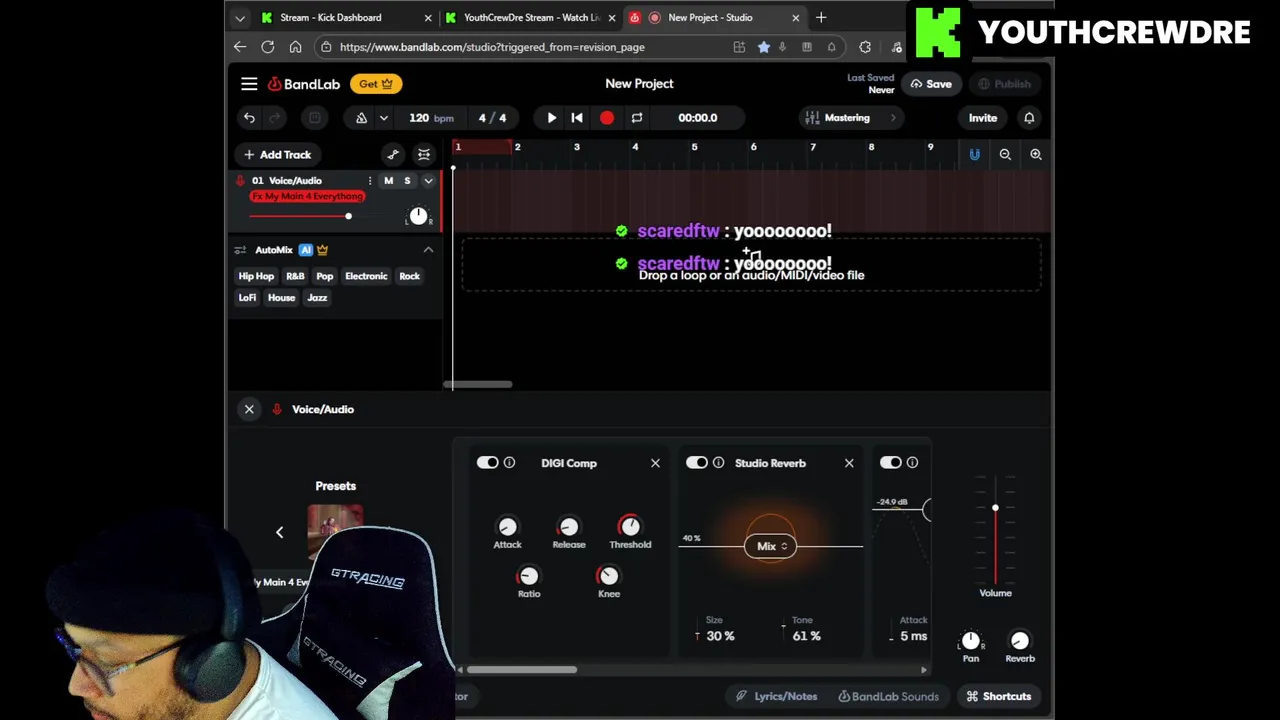Toggle loop cycle mode

click(636, 118)
